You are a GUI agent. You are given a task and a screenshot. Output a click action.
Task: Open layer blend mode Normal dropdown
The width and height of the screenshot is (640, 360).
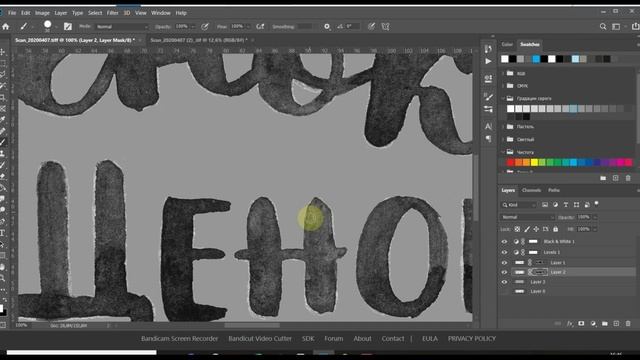pos(527,217)
